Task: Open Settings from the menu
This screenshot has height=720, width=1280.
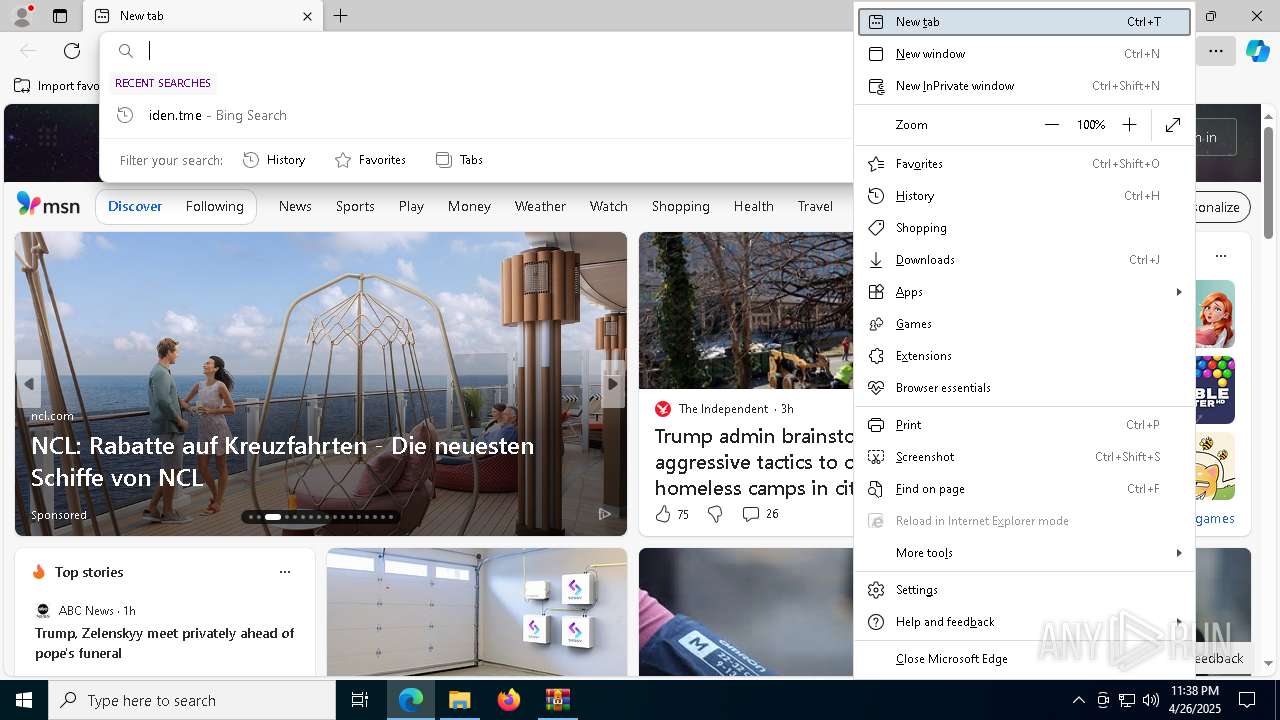Action: point(1025,590)
